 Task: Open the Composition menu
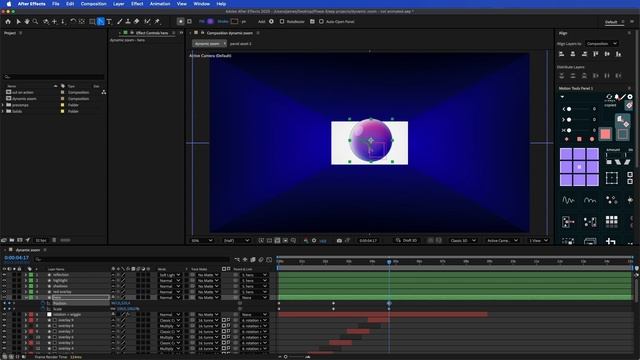click(93, 4)
